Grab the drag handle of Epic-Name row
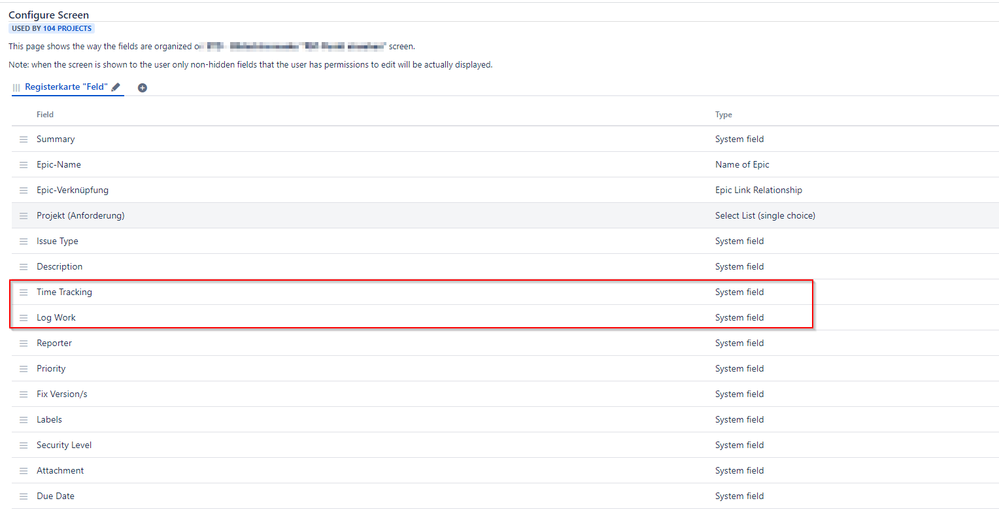This screenshot has width=999, height=513. [24, 165]
